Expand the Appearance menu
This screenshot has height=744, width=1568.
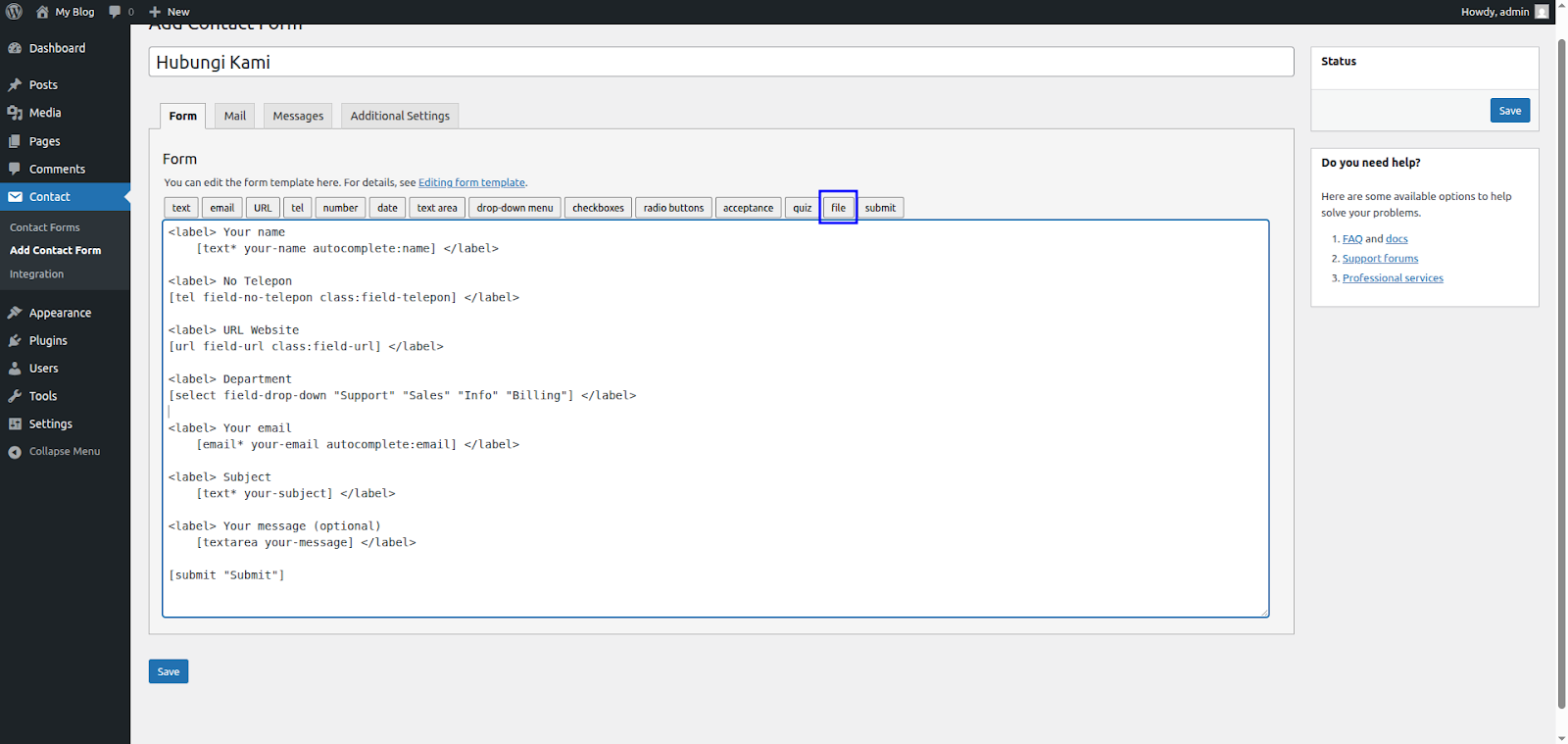point(60,313)
